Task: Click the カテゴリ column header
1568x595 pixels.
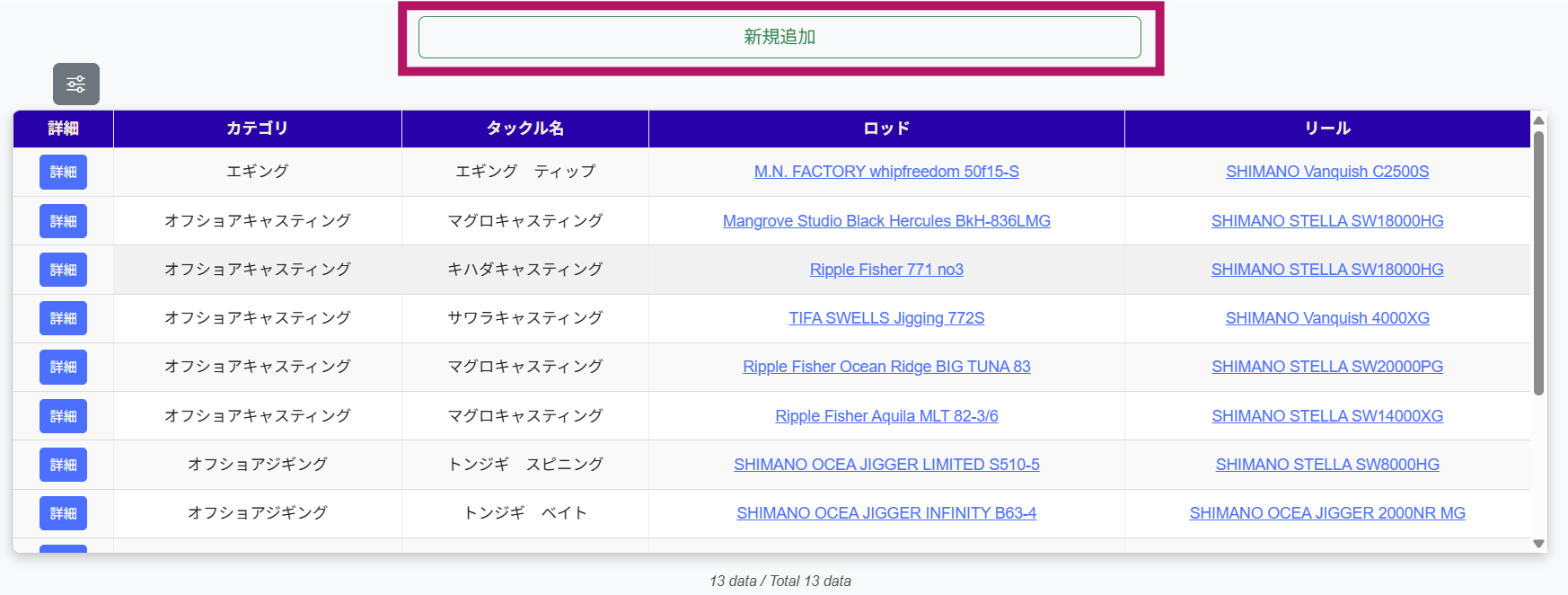Action: click(x=257, y=129)
